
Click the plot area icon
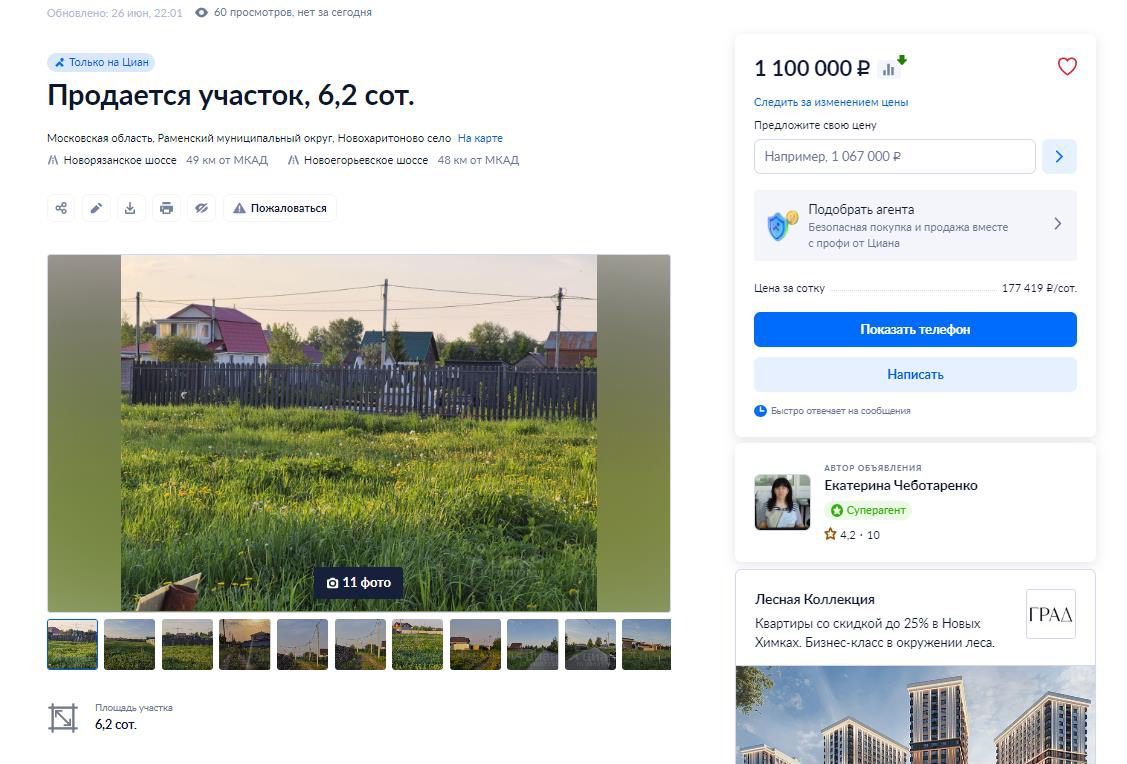pyautogui.click(x=63, y=717)
